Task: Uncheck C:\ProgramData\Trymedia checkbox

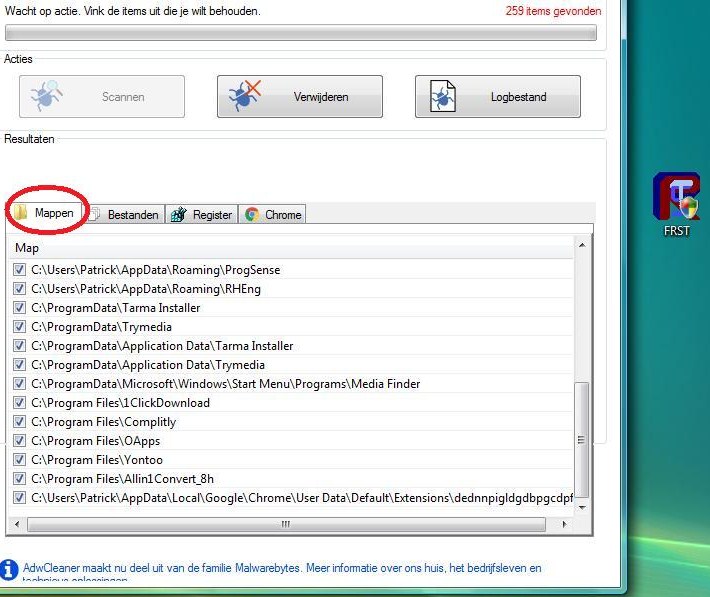Action: coord(19,327)
